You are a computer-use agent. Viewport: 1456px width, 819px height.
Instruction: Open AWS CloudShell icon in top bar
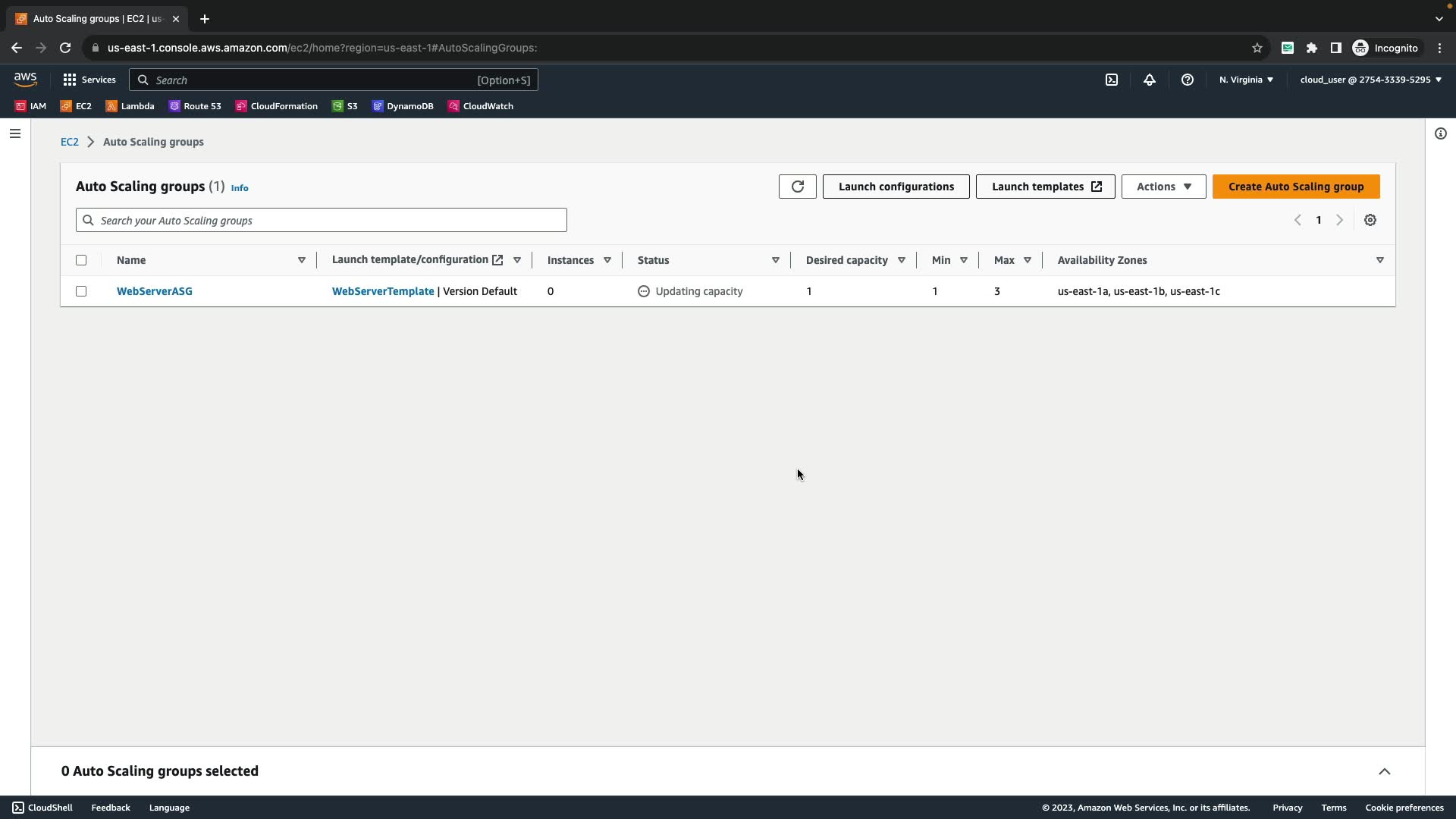pos(1112,80)
